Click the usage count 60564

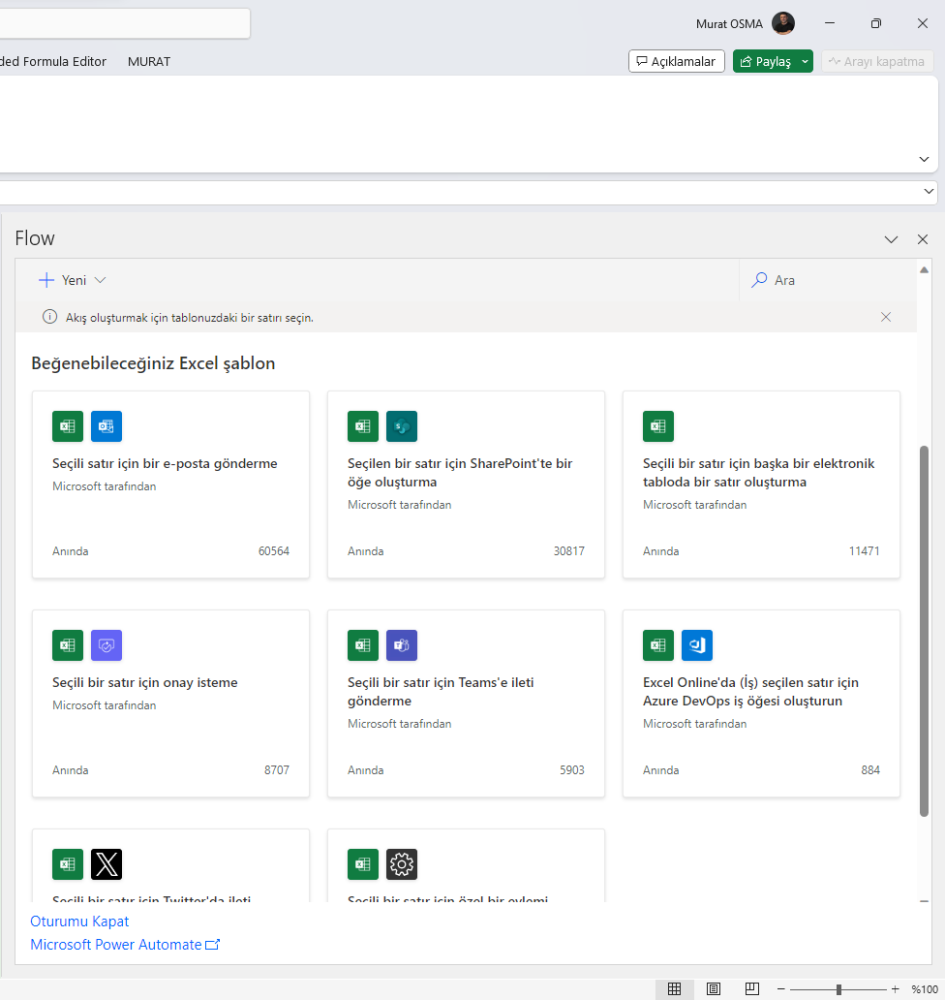(274, 551)
